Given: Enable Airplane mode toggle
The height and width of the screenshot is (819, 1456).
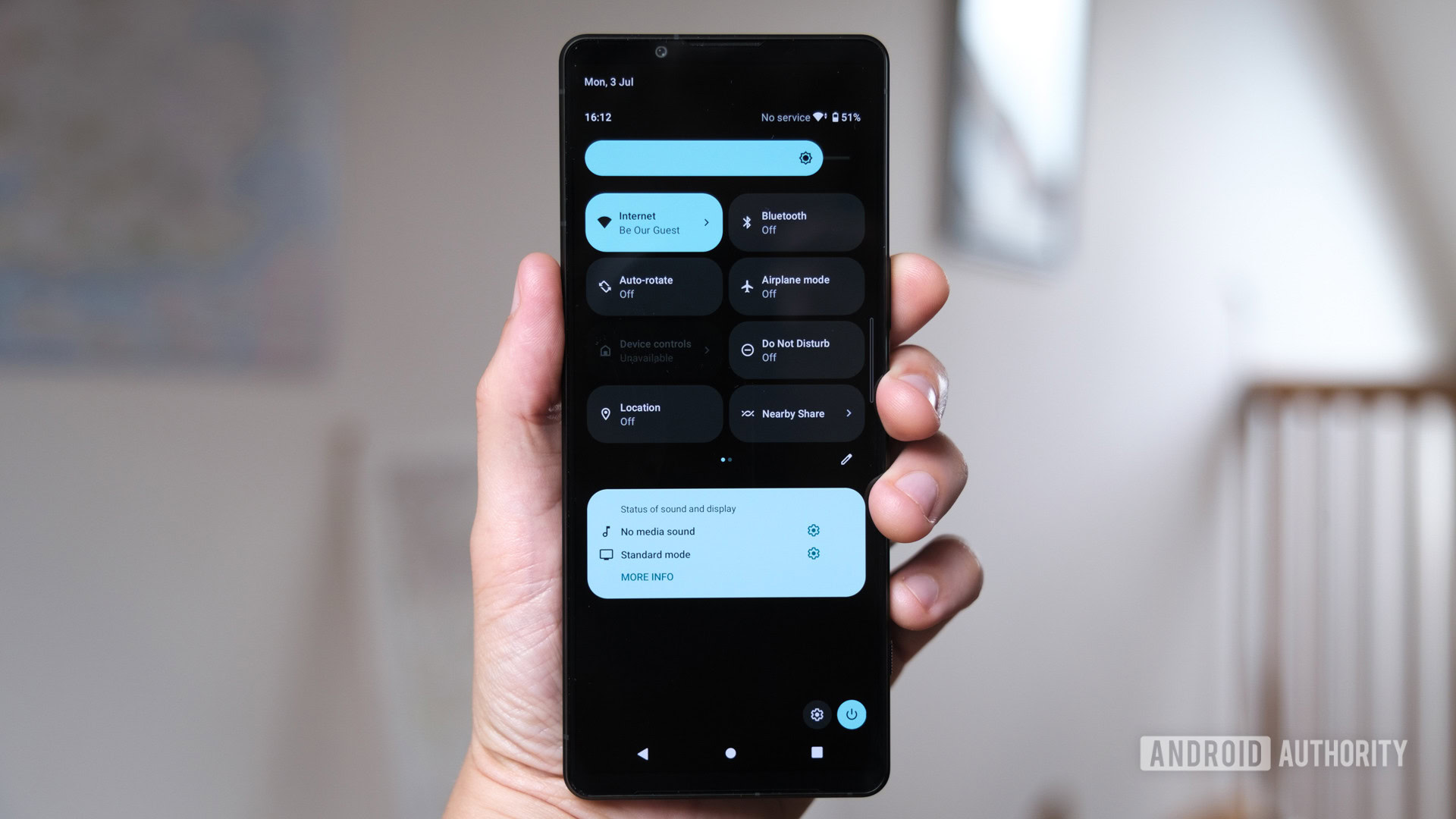Looking at the screenshot, I should (795, 285).
